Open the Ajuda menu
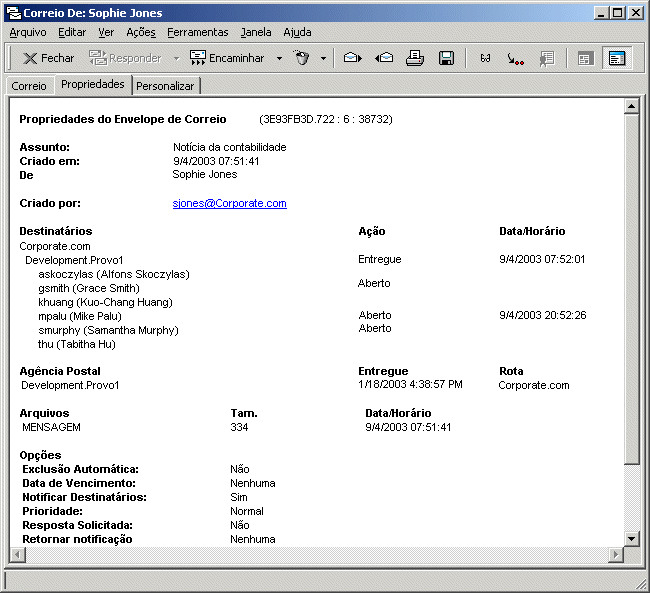The image size is (650, 593). [297, 32]
